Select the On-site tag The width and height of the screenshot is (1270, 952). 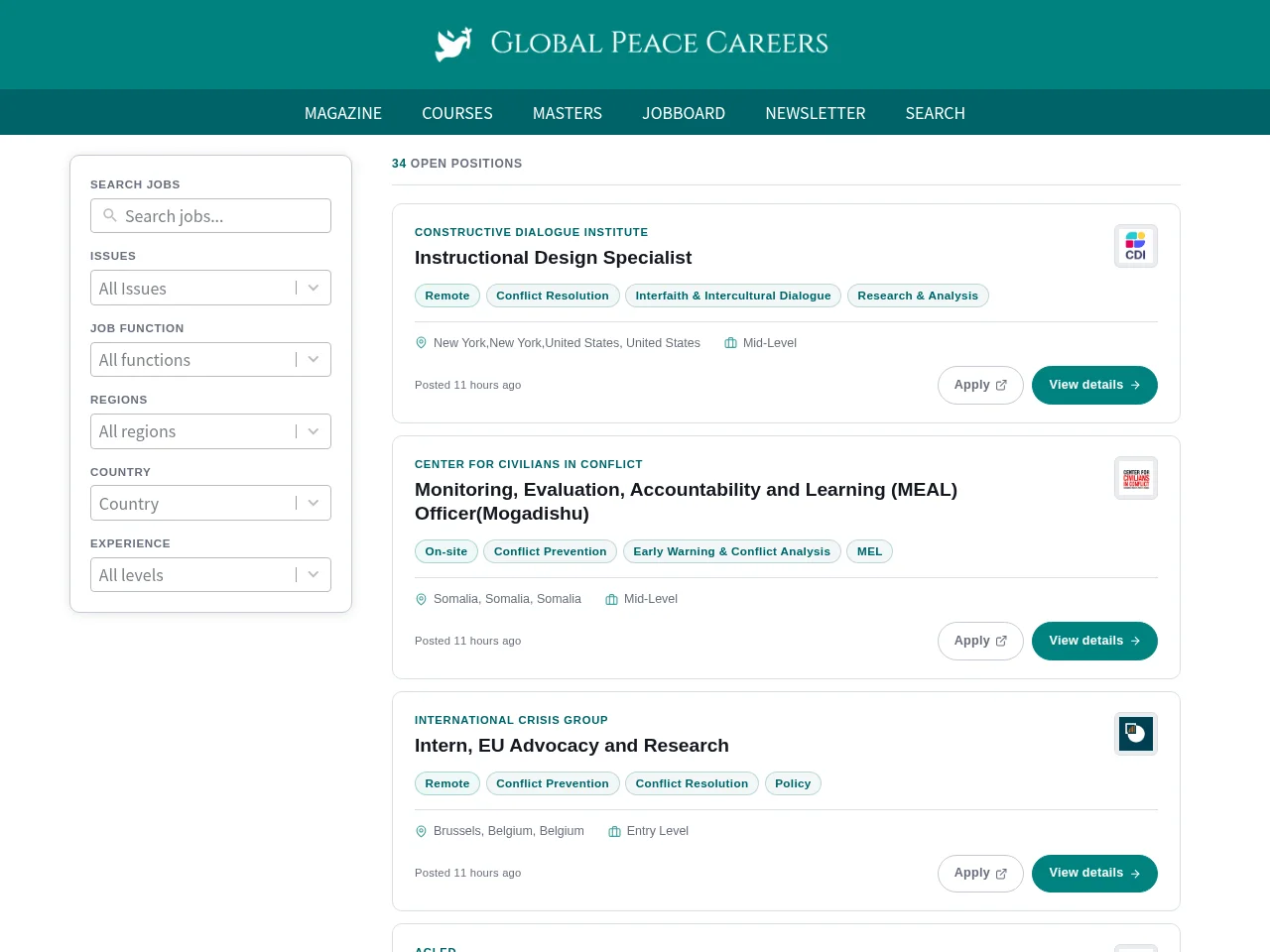click(446, 551)
